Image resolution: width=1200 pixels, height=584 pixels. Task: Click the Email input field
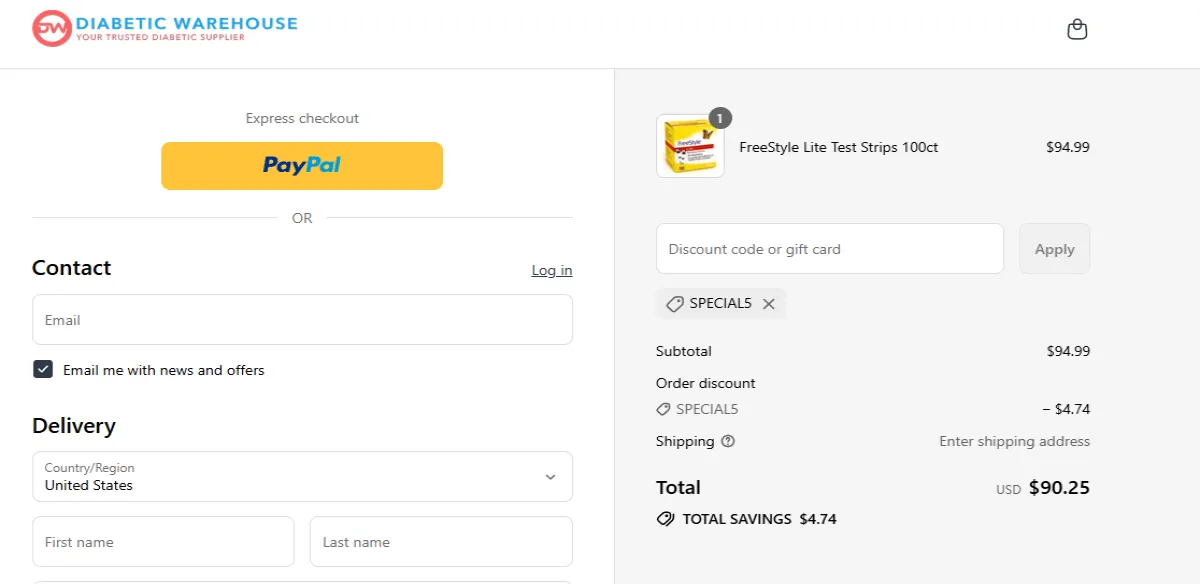coord(302,319)
